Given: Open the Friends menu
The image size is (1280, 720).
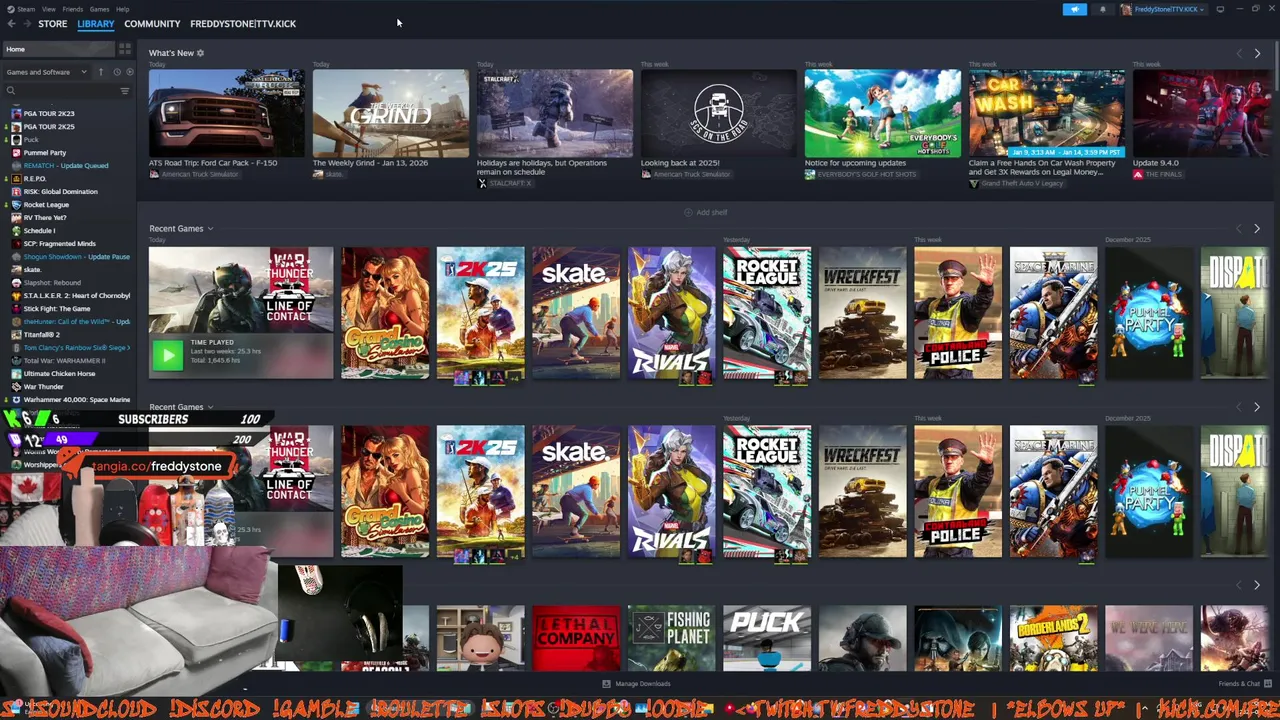Looking at the screenshot, I should (73, 9).
